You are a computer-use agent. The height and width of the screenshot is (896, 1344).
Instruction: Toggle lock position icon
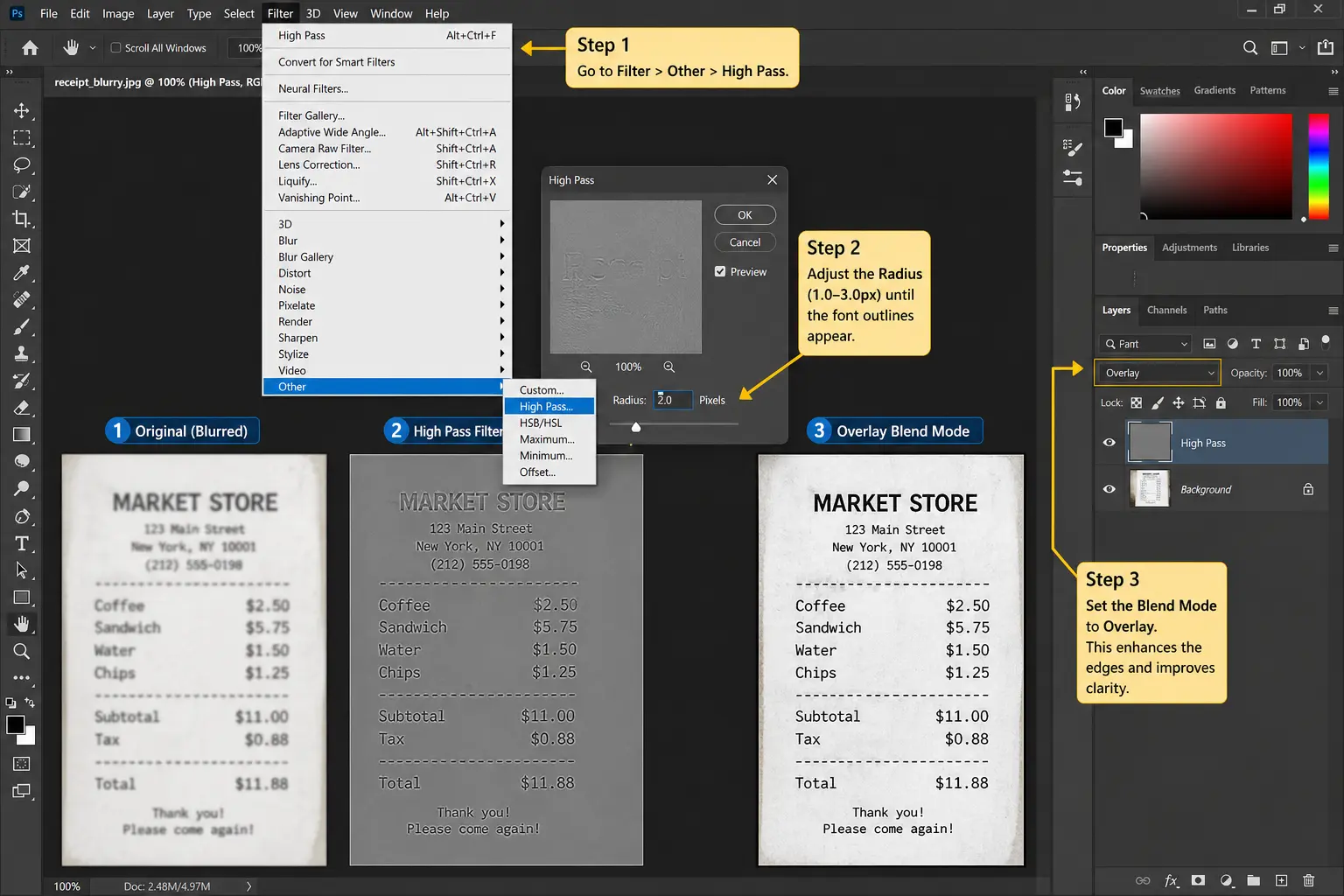1178,402
